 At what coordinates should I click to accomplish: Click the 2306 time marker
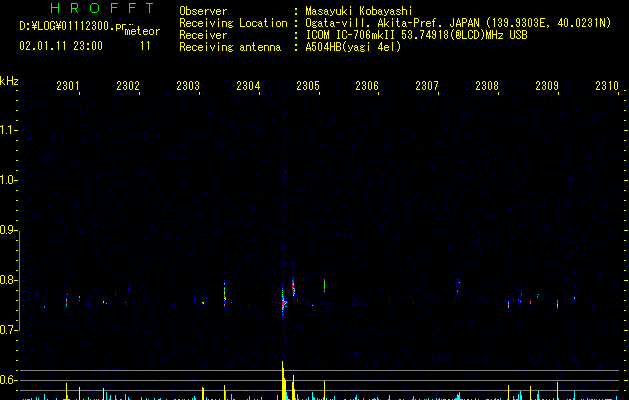tap(367, 86)
